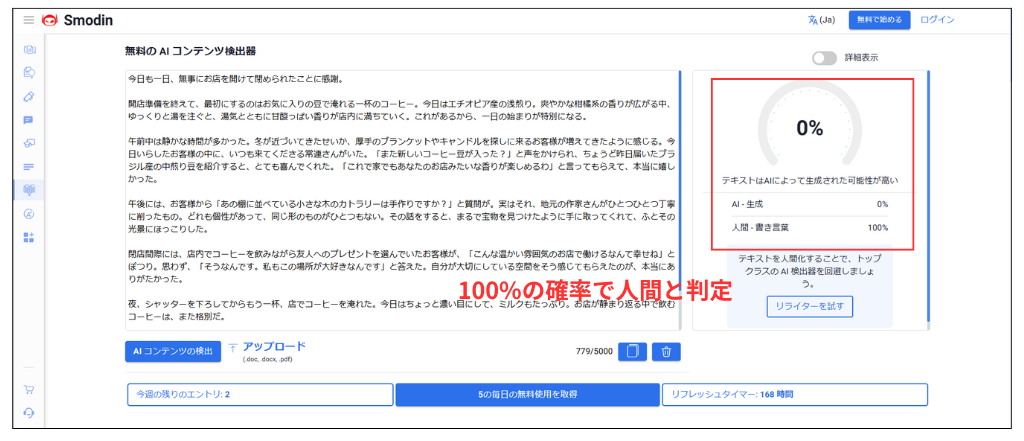Click the 5の毎日の無料使用を取得 button
This screenshot has width=1024, height=441.
pyautogui.click(x=528, y=395)
